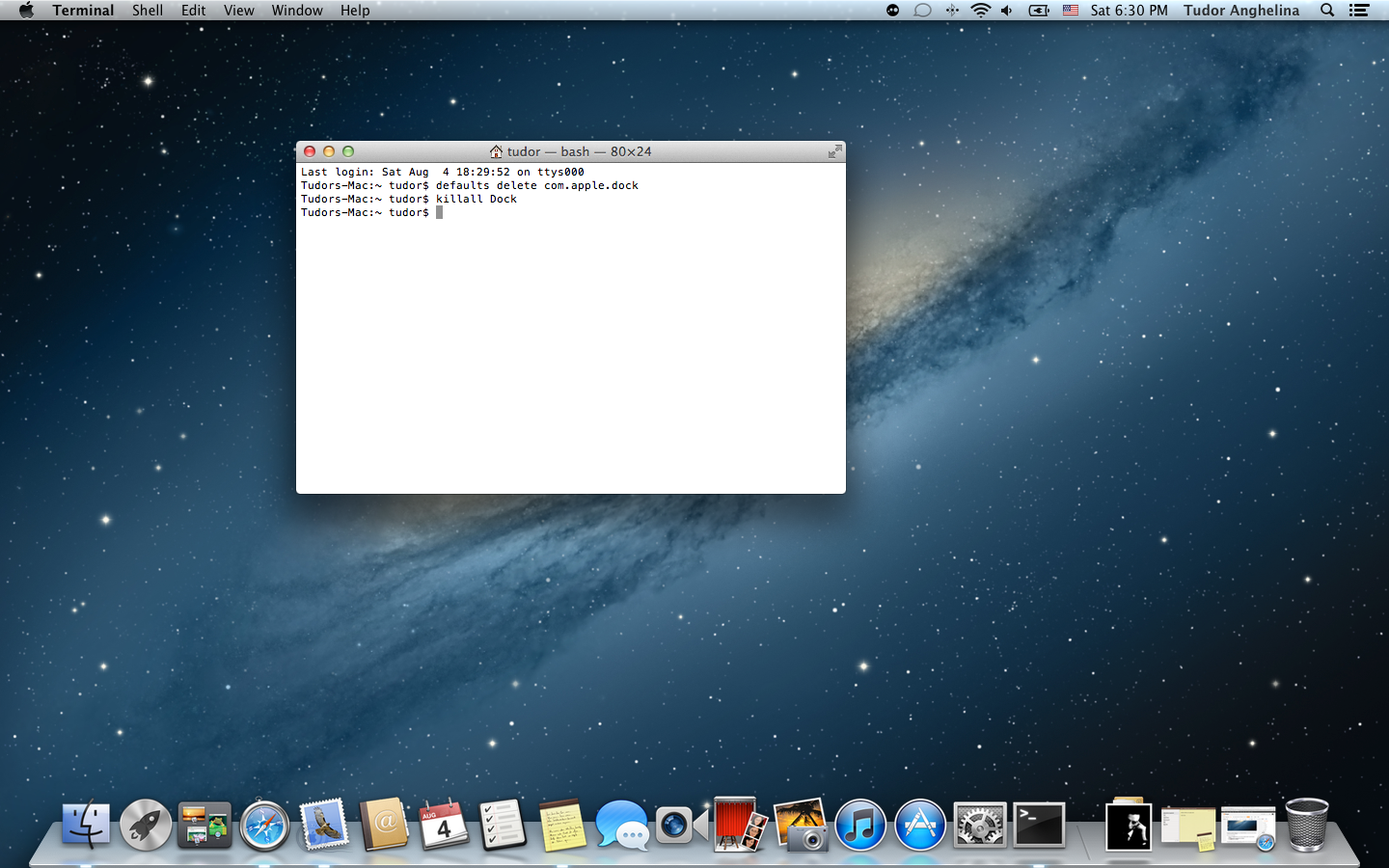Open the Mail app icon
Image resolution: width=1389 pixels, height=868 pixels.
click(325, 827)
